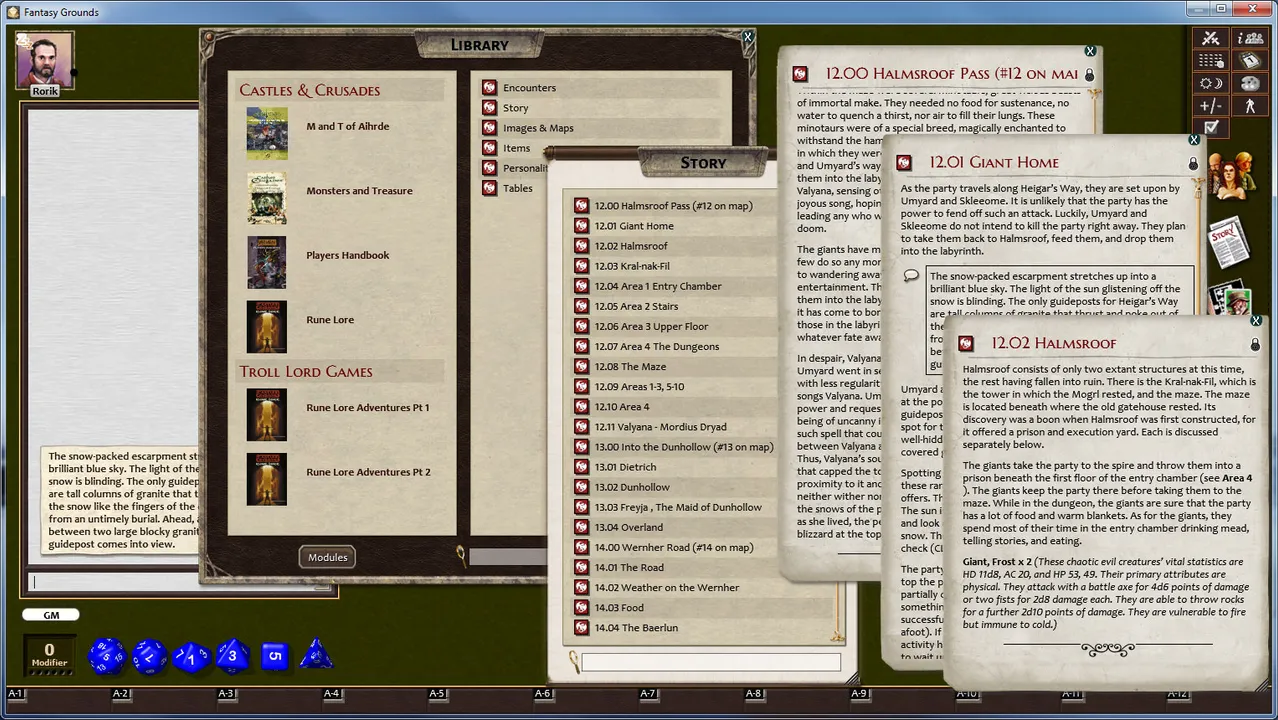
Task: Open the Options checkmark icon
Action: 1211,127
